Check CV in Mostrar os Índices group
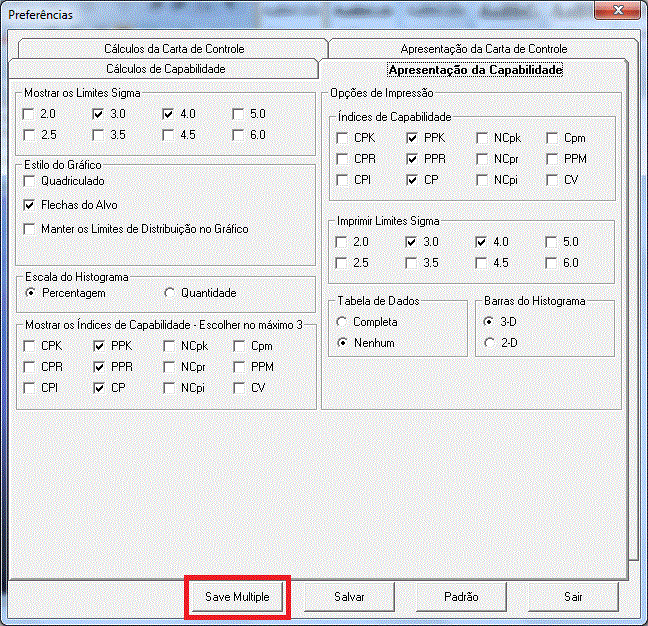The height and width of the screenshot is (626, 648). pyautogui.click(x=239, y=388)
